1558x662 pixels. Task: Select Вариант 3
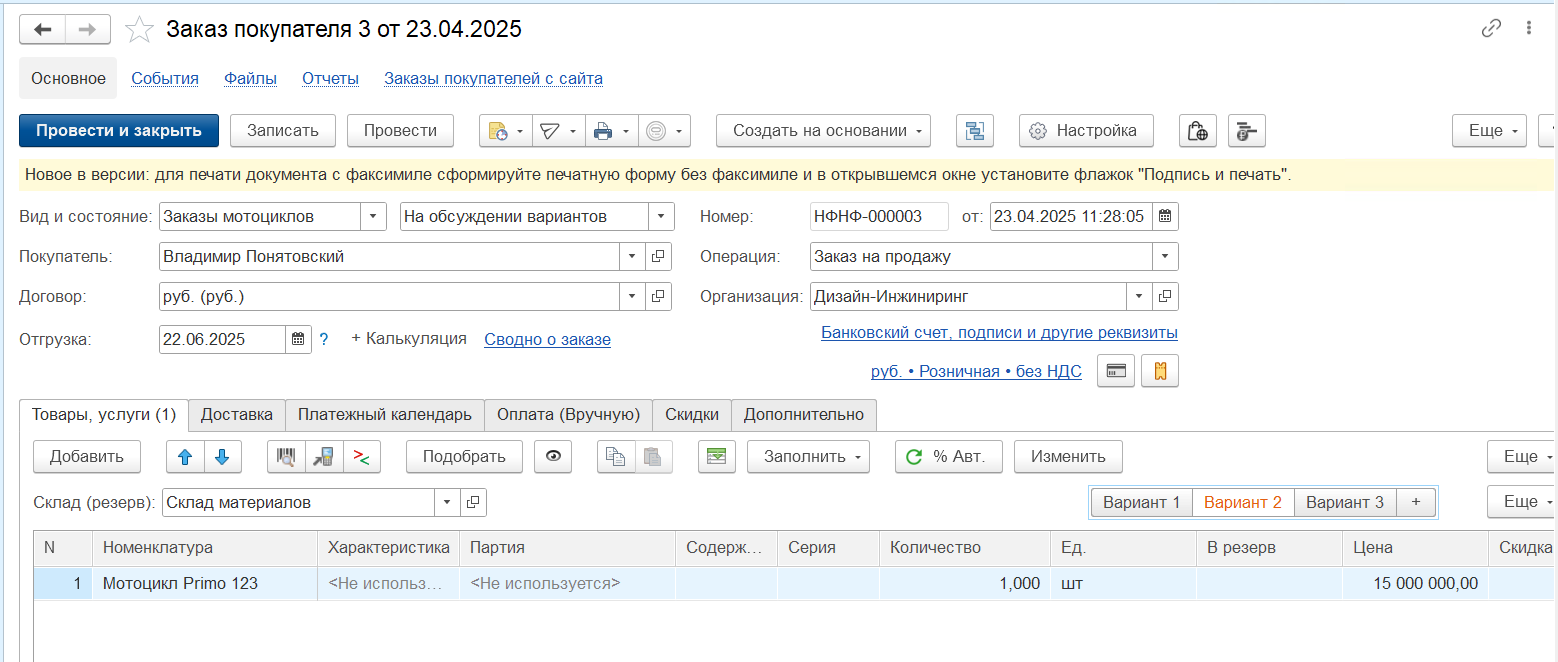click(x=1345, y=503)
